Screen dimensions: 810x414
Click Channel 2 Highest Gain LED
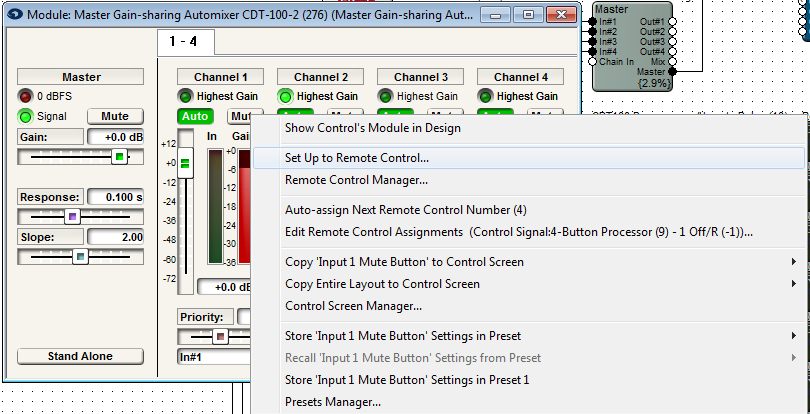pos(286,96)
